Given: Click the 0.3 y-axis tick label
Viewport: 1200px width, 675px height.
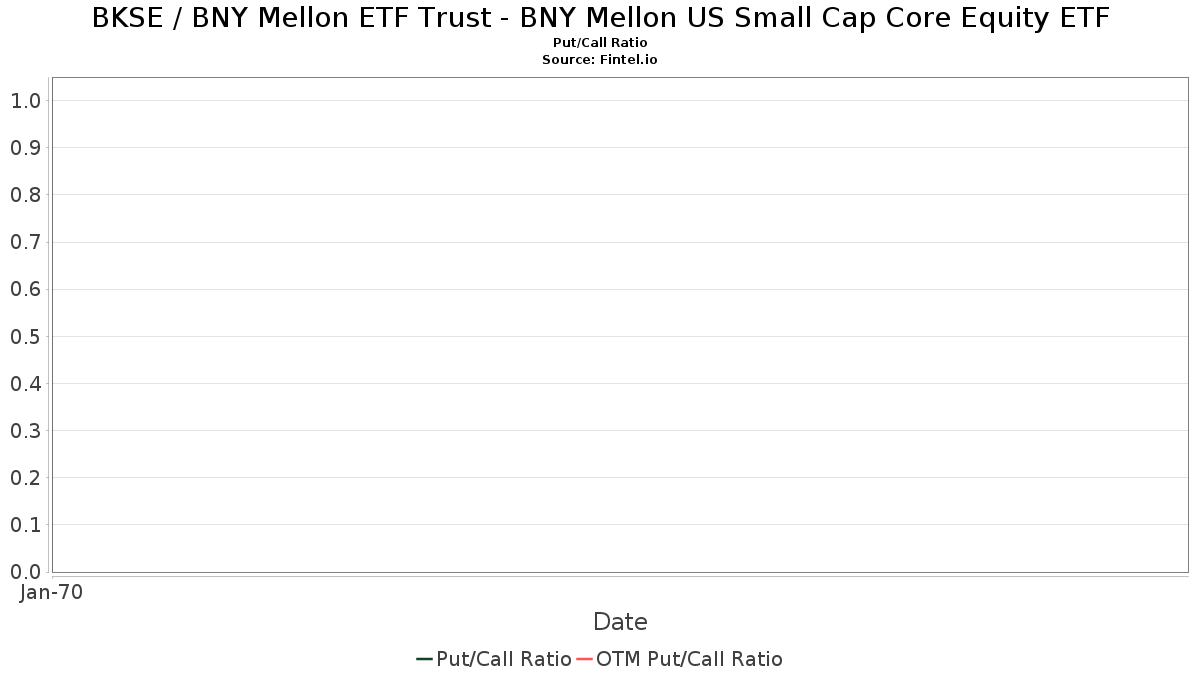Looking at the screenshot, I should click(25, 431).
